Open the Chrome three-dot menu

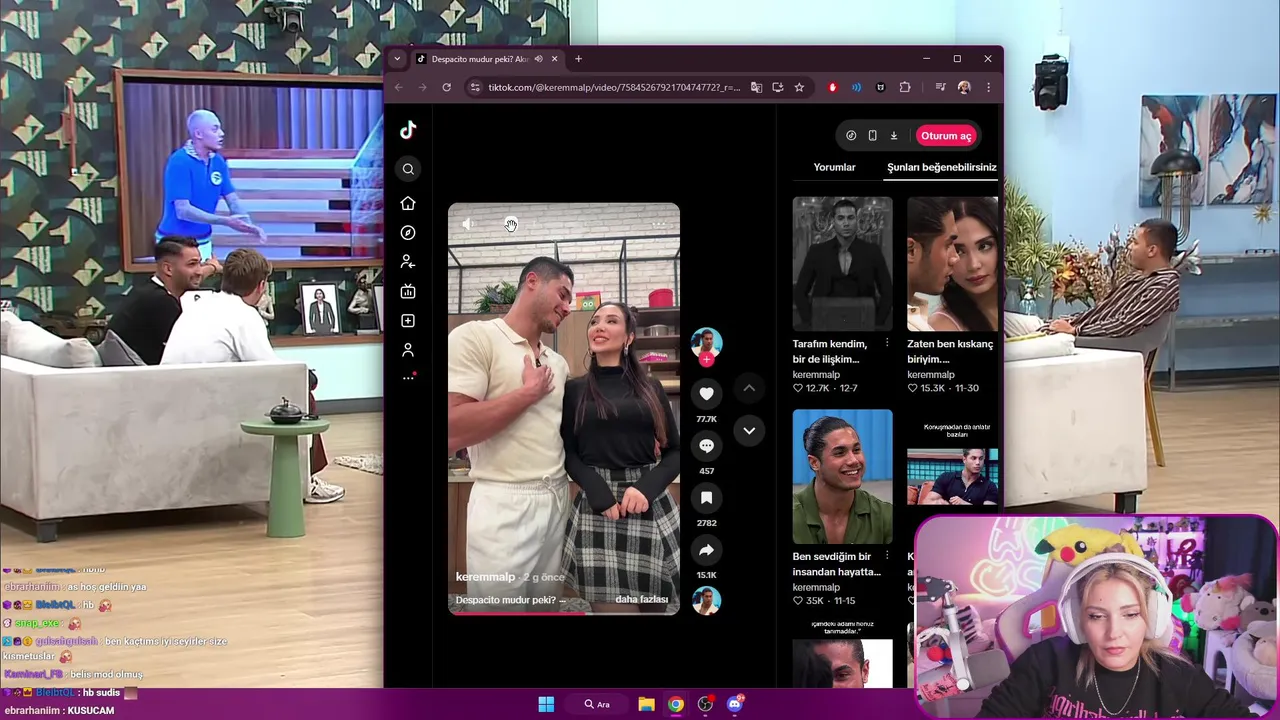click(x=988, y=87)
